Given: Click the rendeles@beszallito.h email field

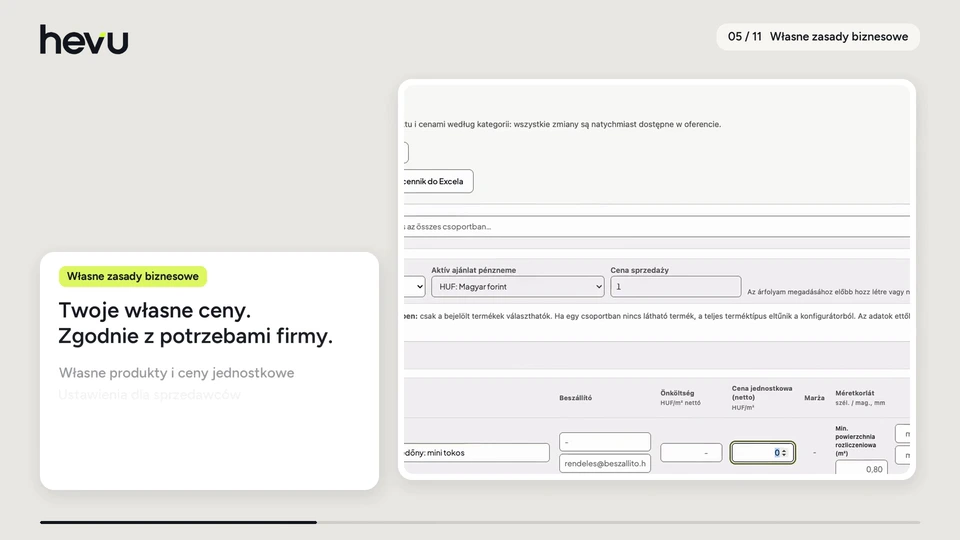Looking at the screenshot, I should pos(605,463).
